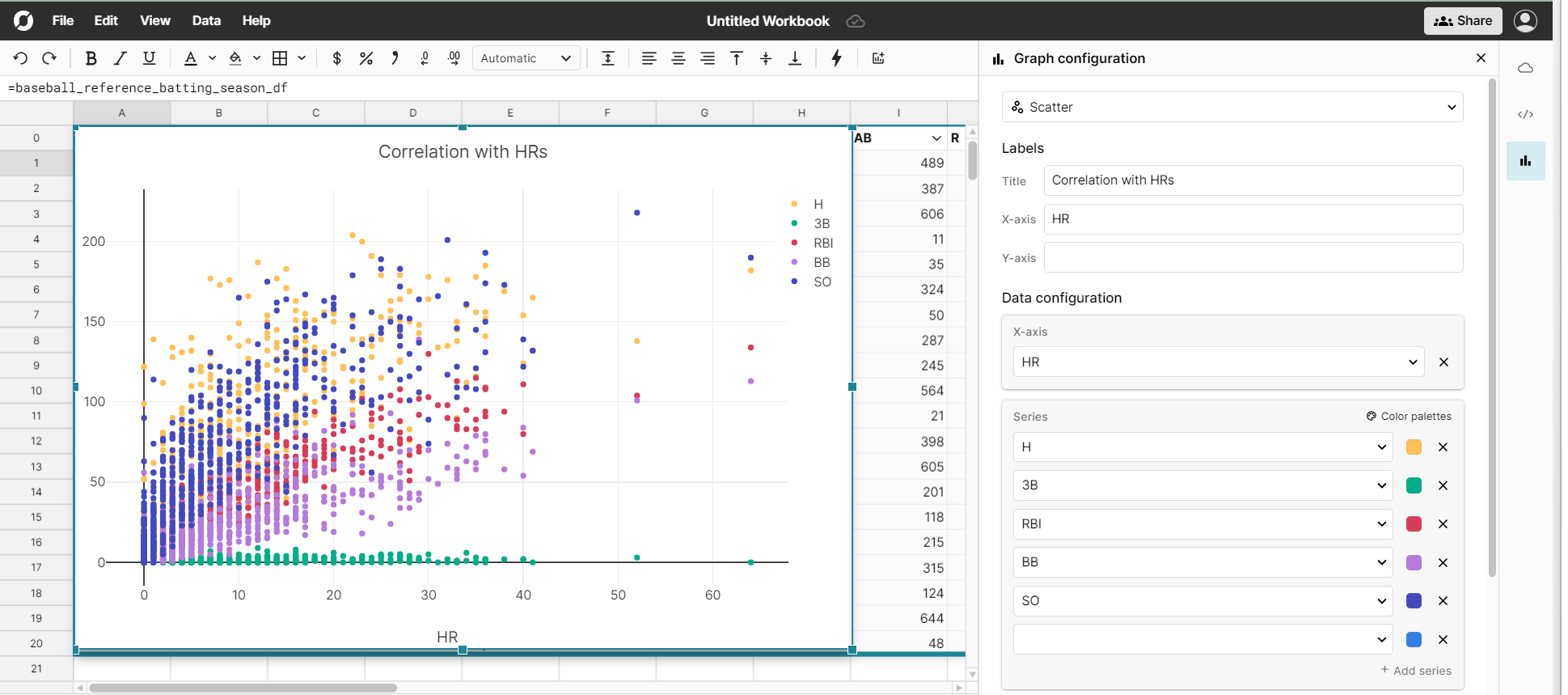Open the code editor sidebar icon
Image resolution: width=1568 pixels, height=695 pixels.
(1525, 114)
